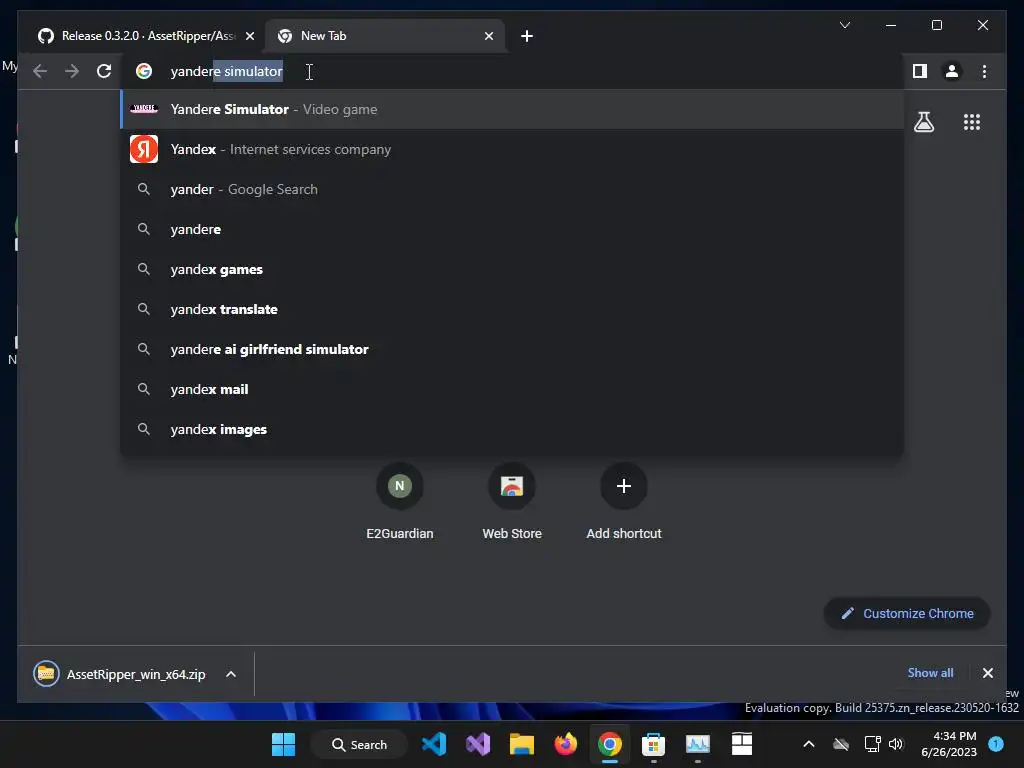Image resolution: width=1024 pixels, height=768 pixels.
Task: Open the performance monitor taskbar icon
Action: (697, 744)
